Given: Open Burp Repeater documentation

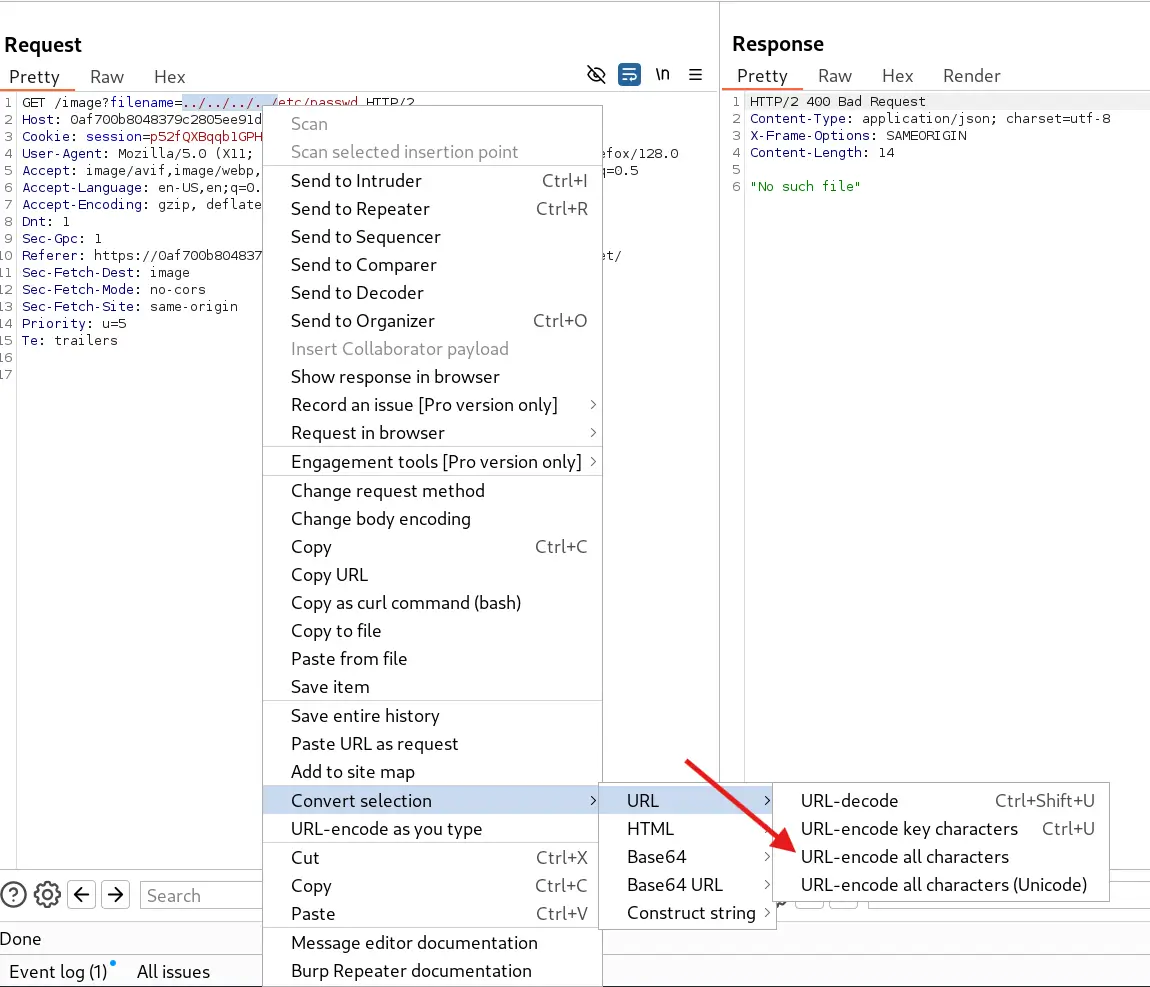Looking at the screenshot, I should (x=432, y=971).
